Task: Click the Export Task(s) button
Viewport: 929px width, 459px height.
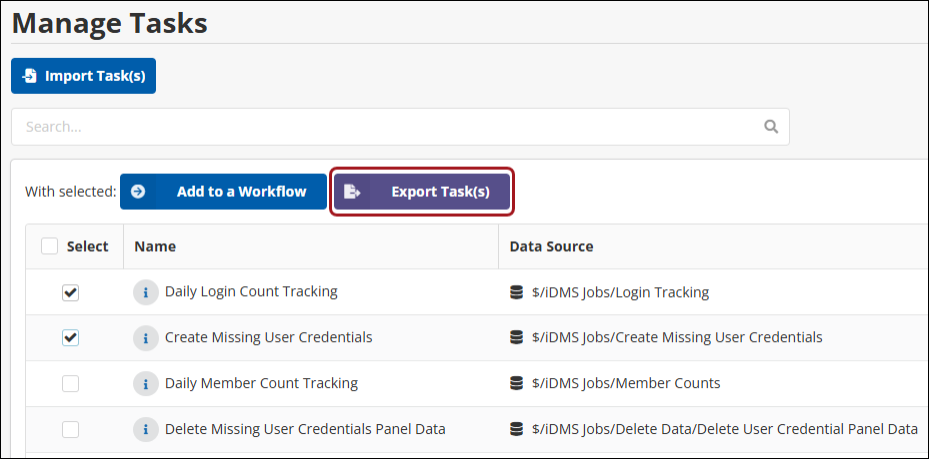Action: tap(422, 191)
